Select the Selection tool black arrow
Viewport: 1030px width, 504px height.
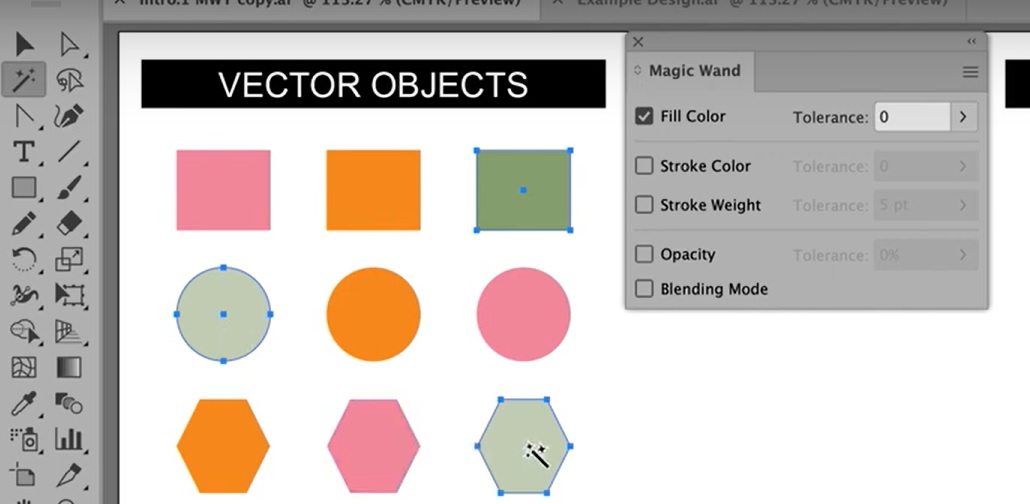pos(24,45)
